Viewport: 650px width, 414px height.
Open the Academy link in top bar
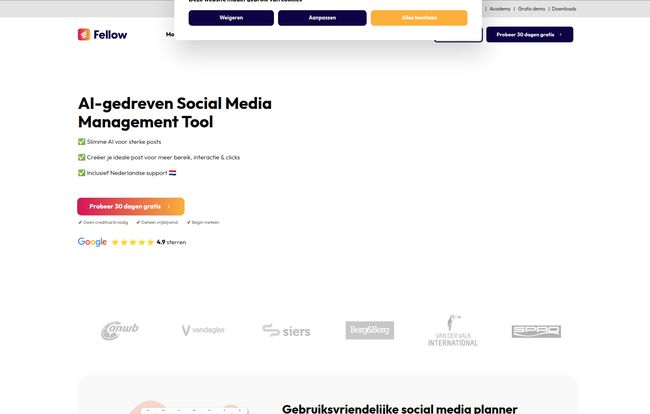point(500,9)
